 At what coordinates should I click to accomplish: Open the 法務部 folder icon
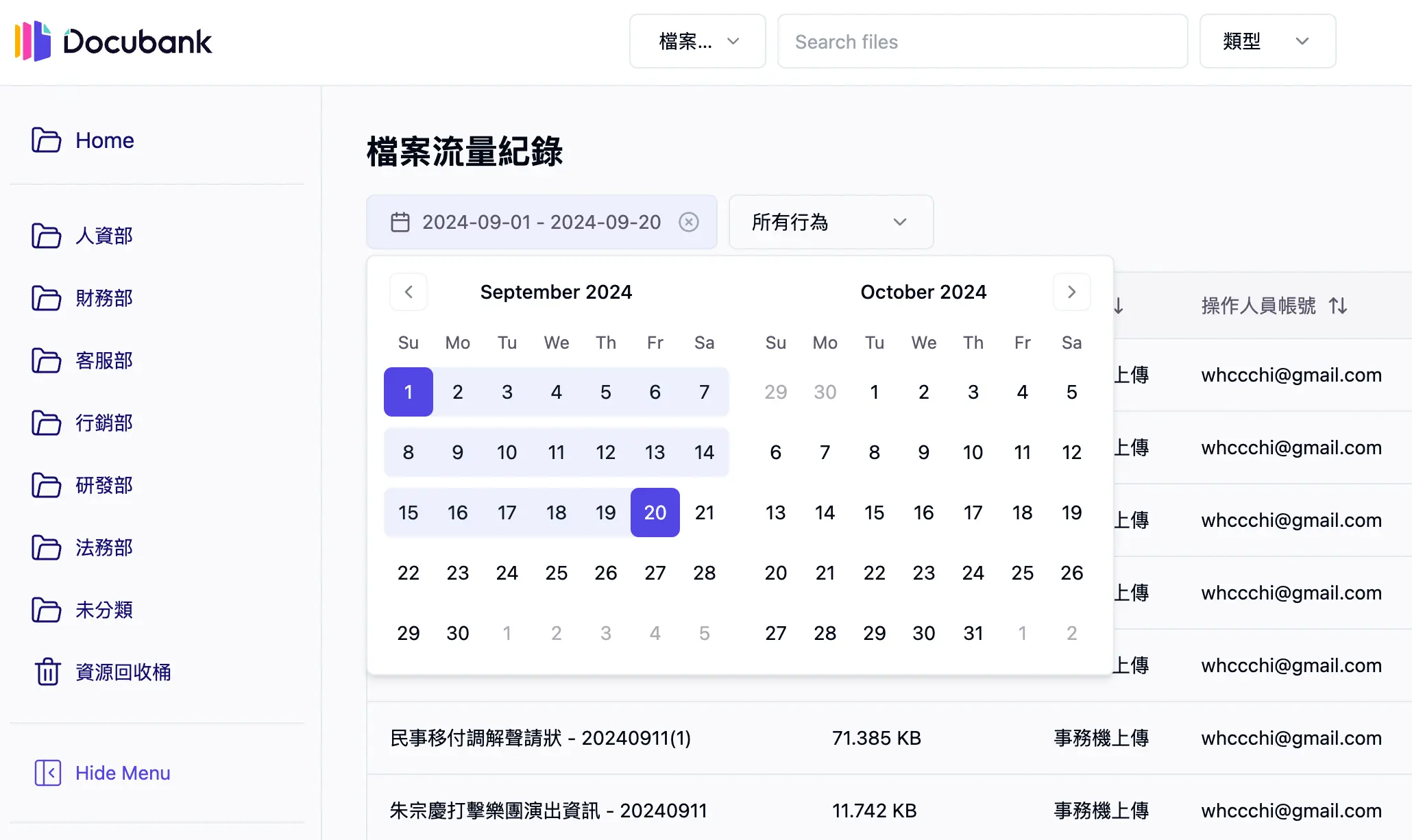click(47, 547)
